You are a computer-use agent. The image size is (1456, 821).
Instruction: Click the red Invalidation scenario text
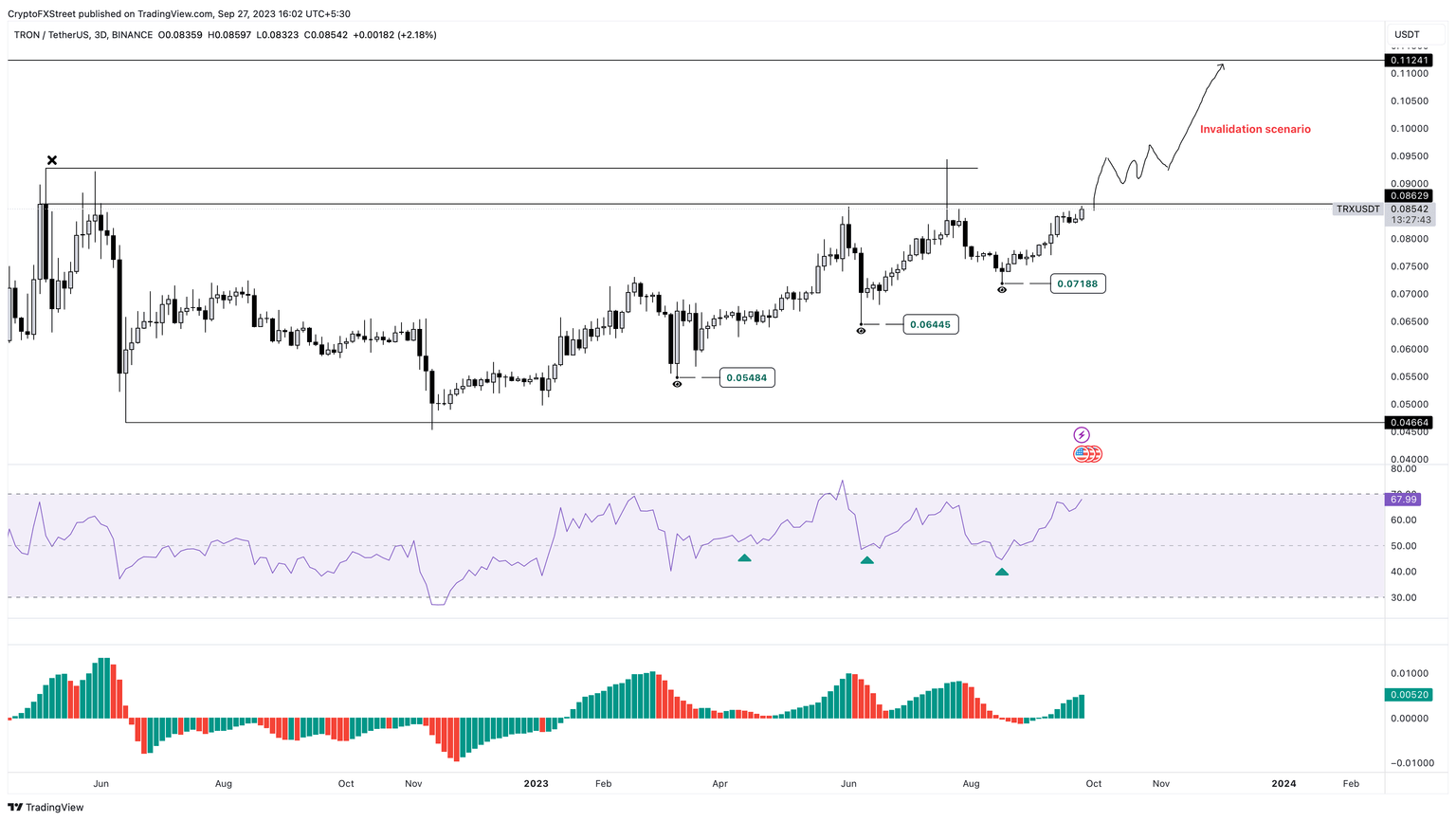click(1255, 129)
